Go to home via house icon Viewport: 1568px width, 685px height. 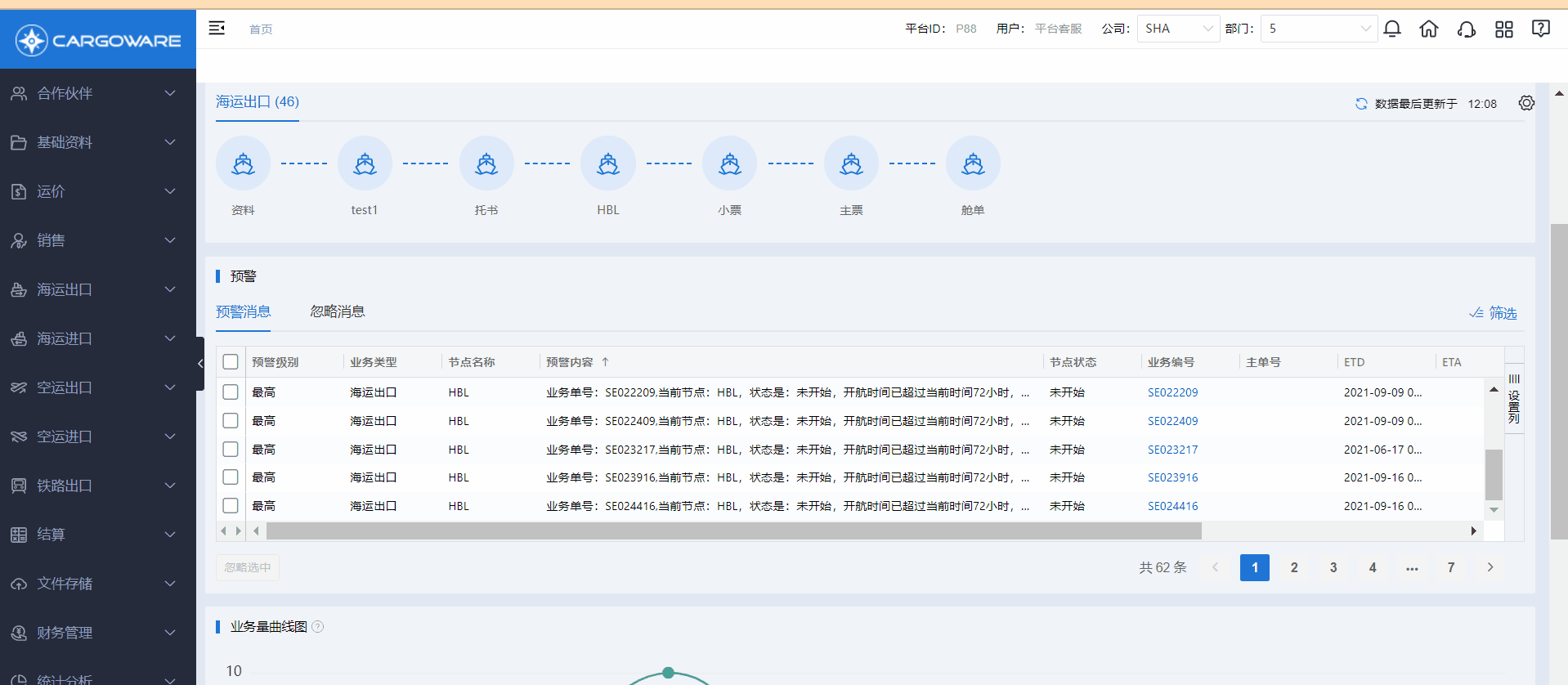click(x=1429, y=29)
